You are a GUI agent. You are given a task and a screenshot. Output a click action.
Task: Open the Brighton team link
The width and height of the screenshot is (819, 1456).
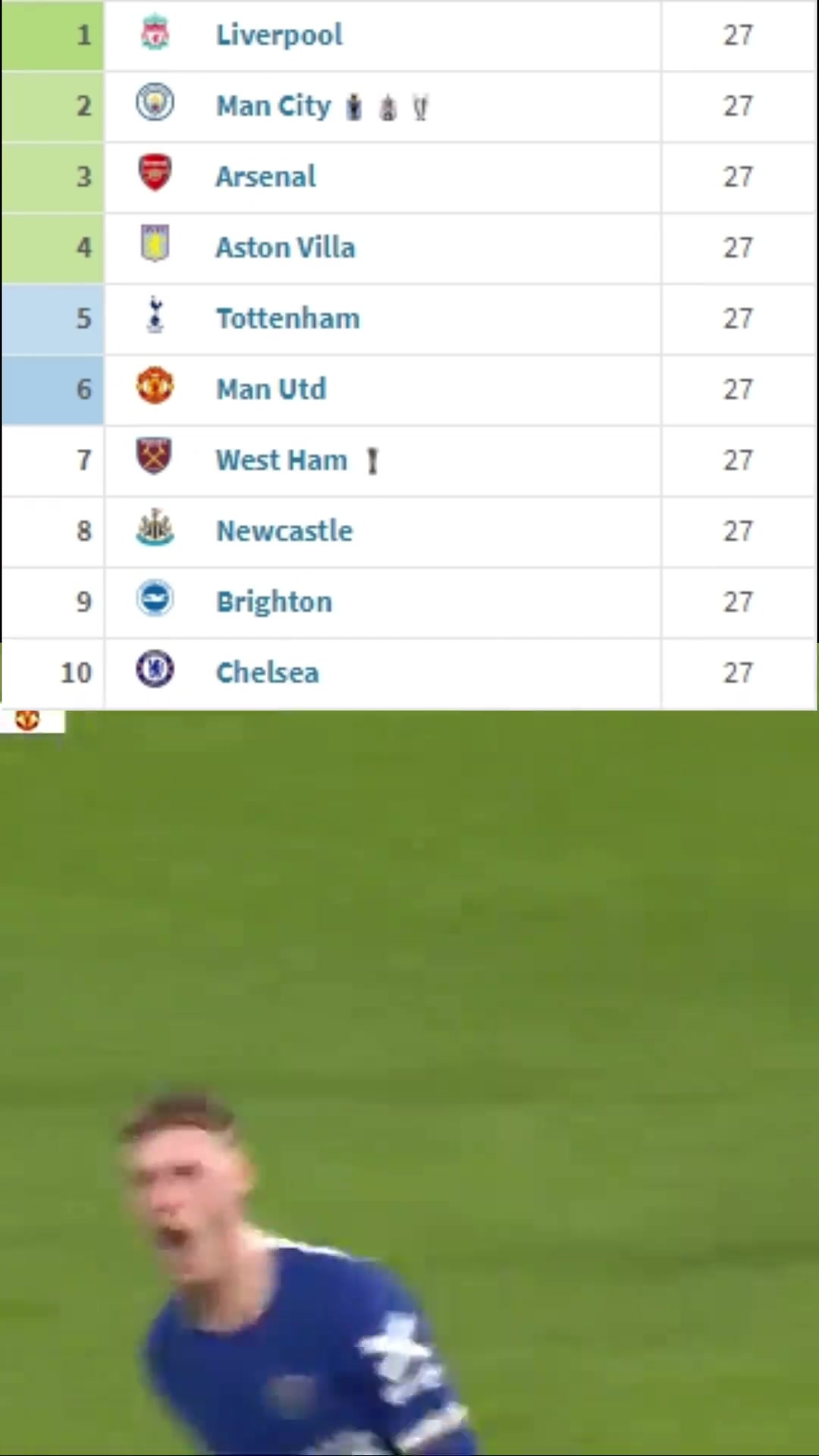pos(274,602)
